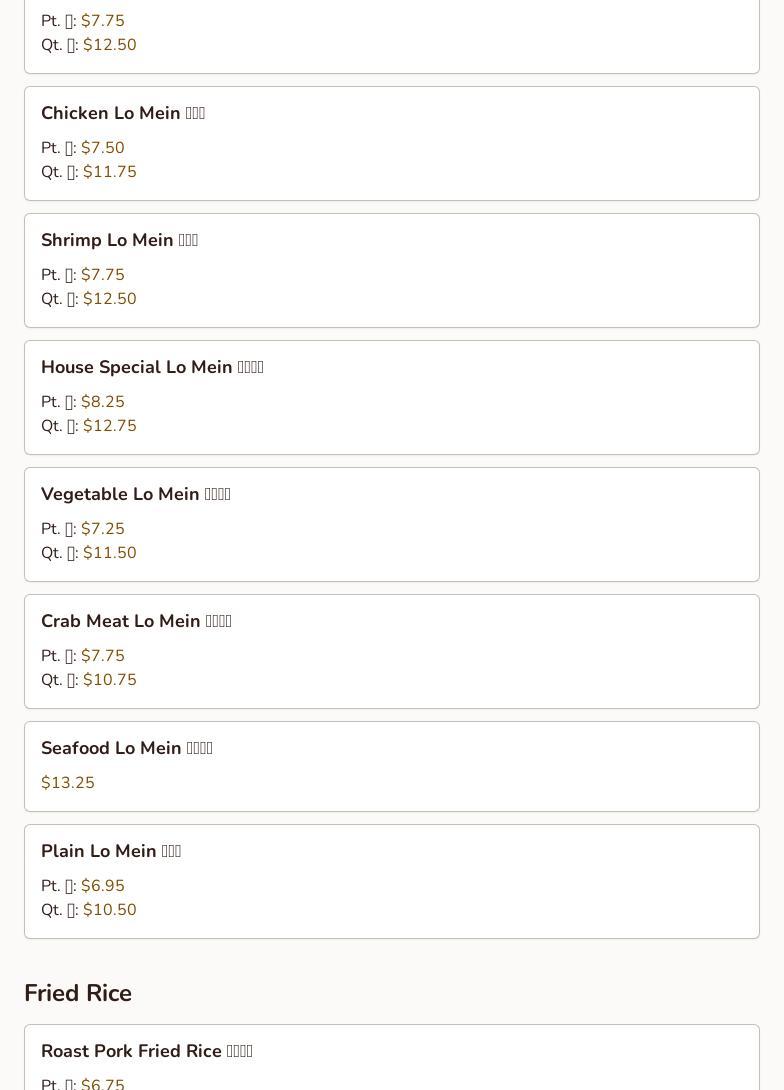Choose House Special Lo Mein quart $12.75

click(x=109, y=426)
